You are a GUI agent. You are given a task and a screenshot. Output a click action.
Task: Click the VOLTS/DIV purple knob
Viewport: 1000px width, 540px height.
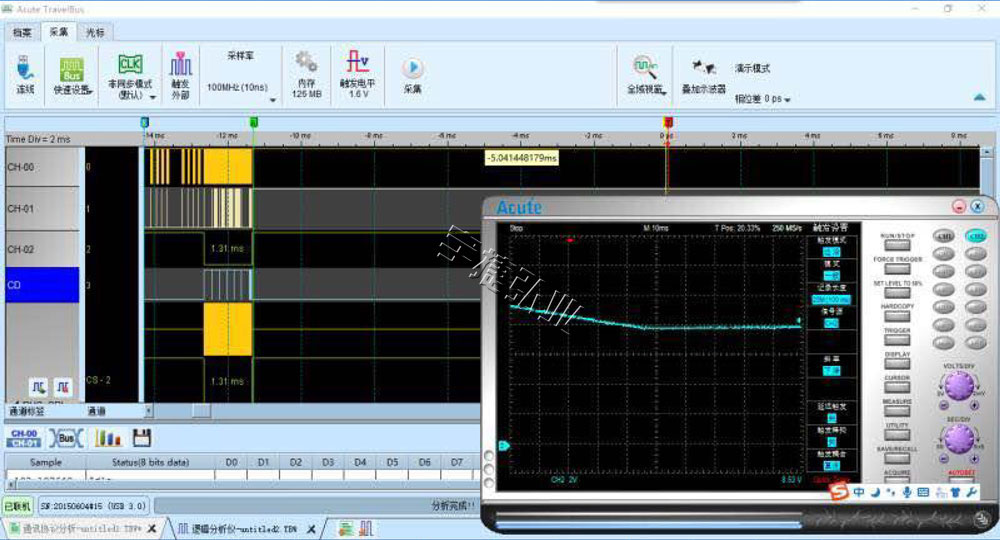tap(959, 385)
